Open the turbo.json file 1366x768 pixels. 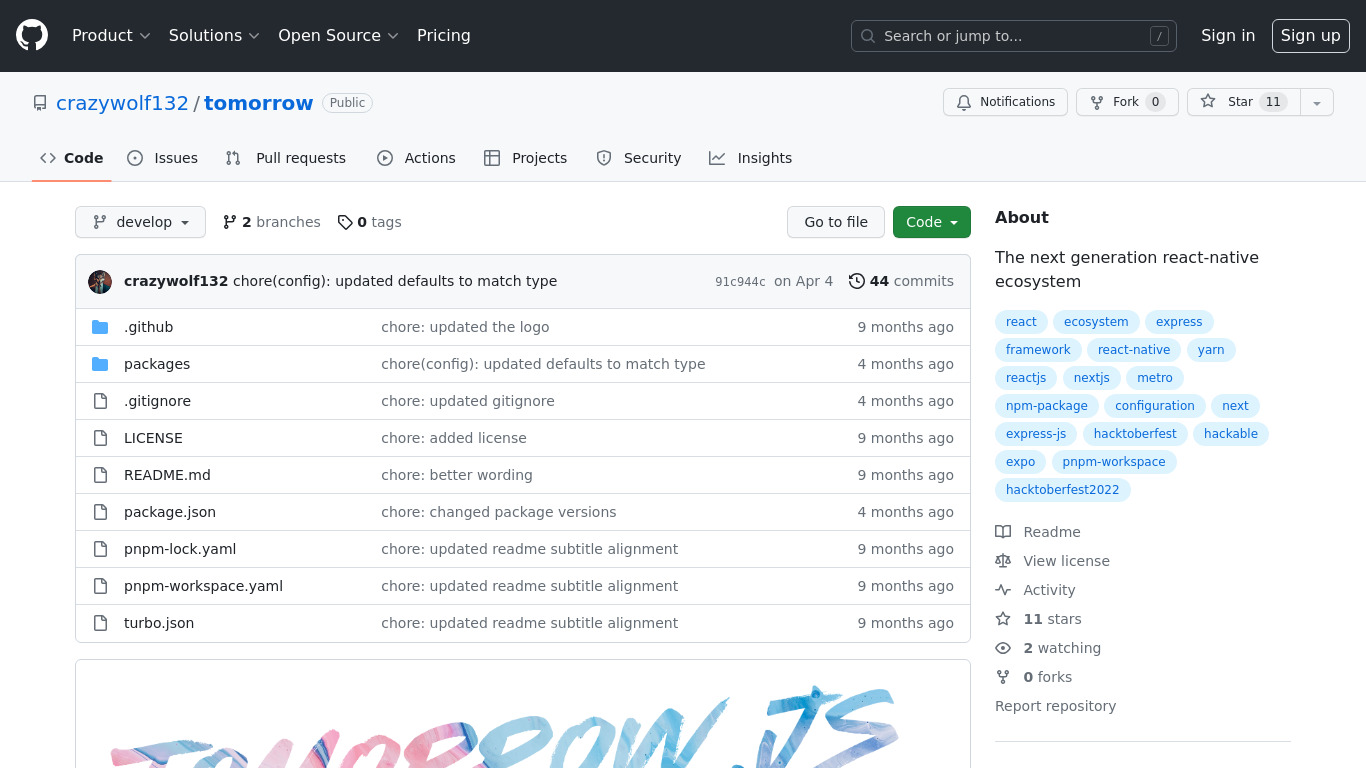[159, 623]
